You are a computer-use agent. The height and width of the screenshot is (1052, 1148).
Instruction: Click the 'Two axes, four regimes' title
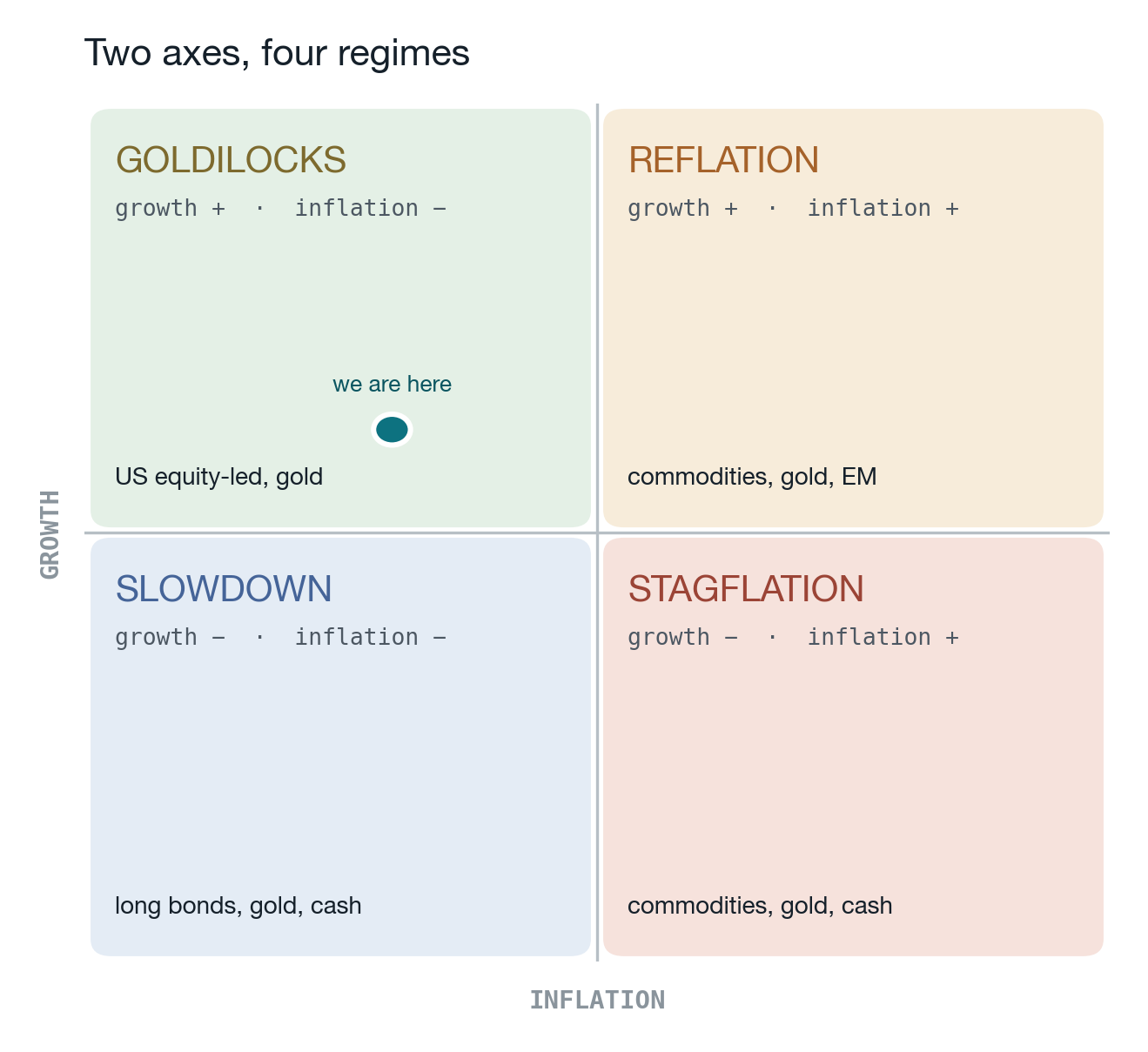click(277, 53)
